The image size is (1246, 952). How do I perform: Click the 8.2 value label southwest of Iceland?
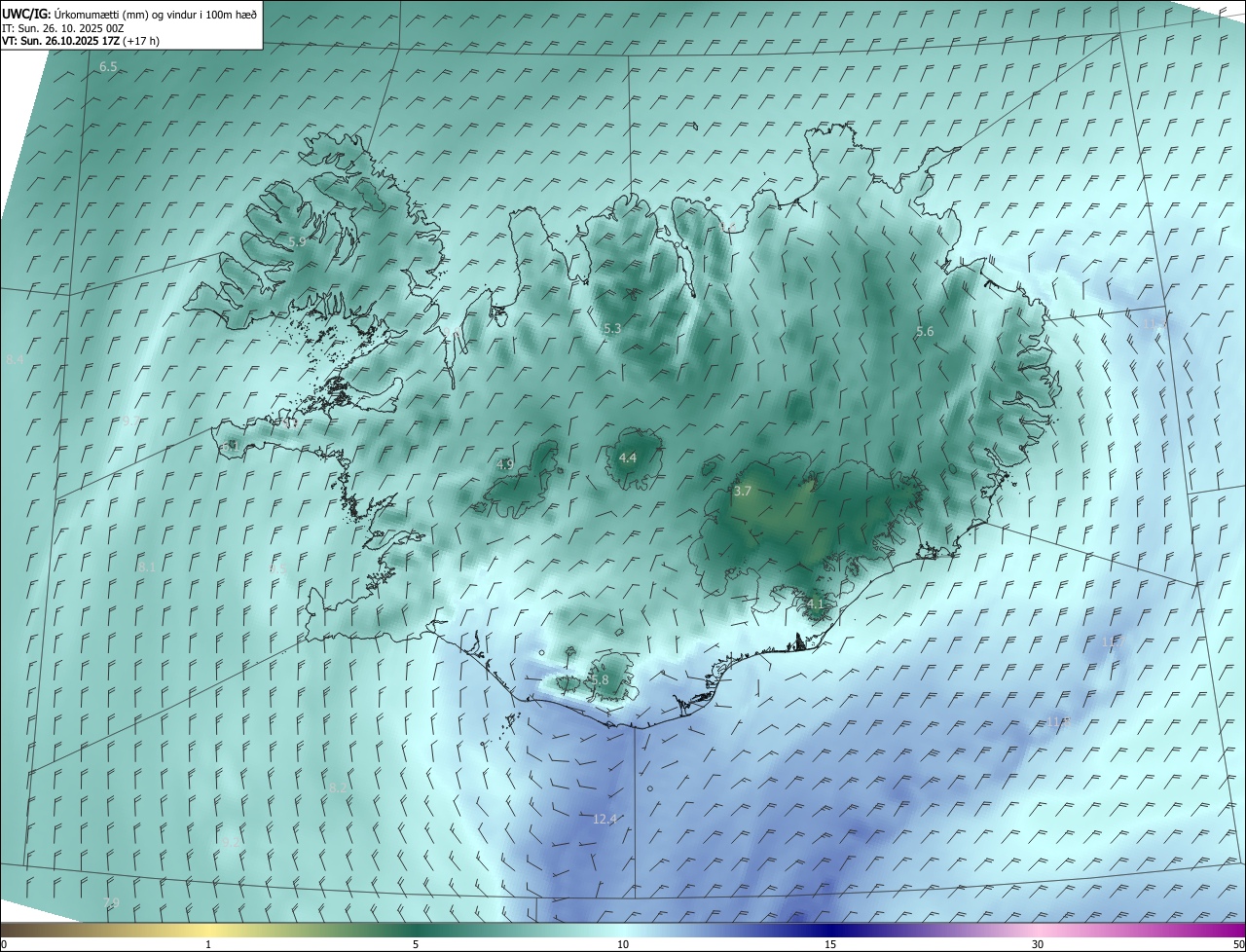(x=338, y=787)
